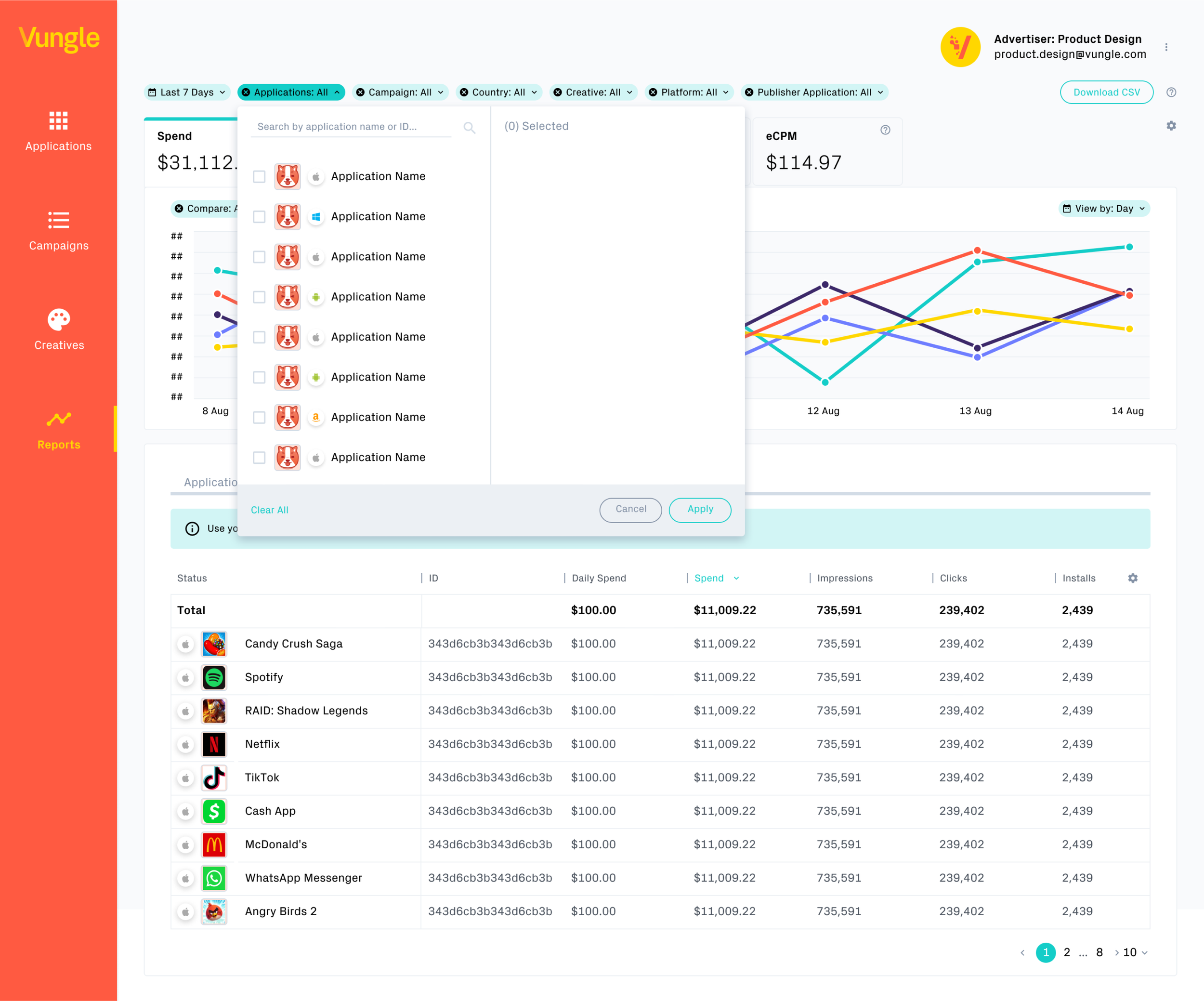This screenshot has width=1204, height=1001.
Task: Click WhatsApp Messenger app icon
Action: [214, 878]
